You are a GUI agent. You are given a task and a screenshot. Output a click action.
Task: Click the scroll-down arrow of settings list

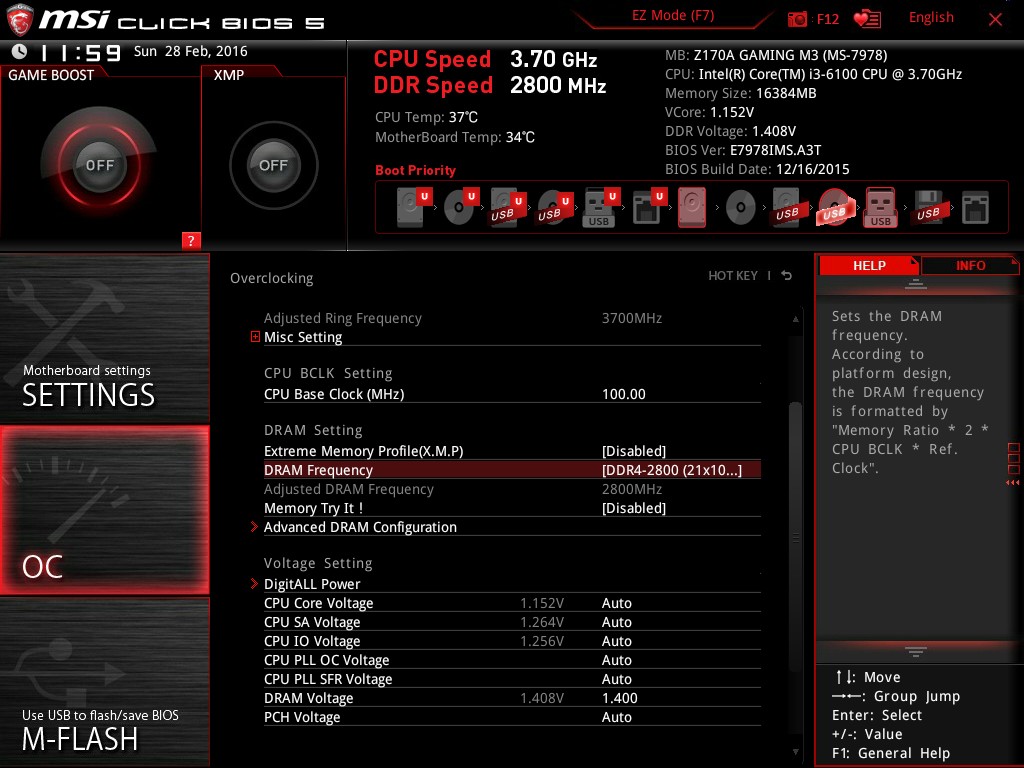coord(795,752)
